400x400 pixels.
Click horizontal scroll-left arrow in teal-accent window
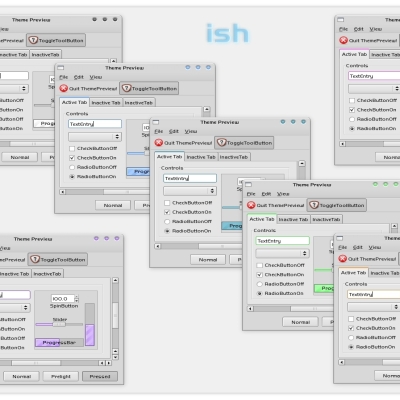pyautogui.click(x=158, y=246)
